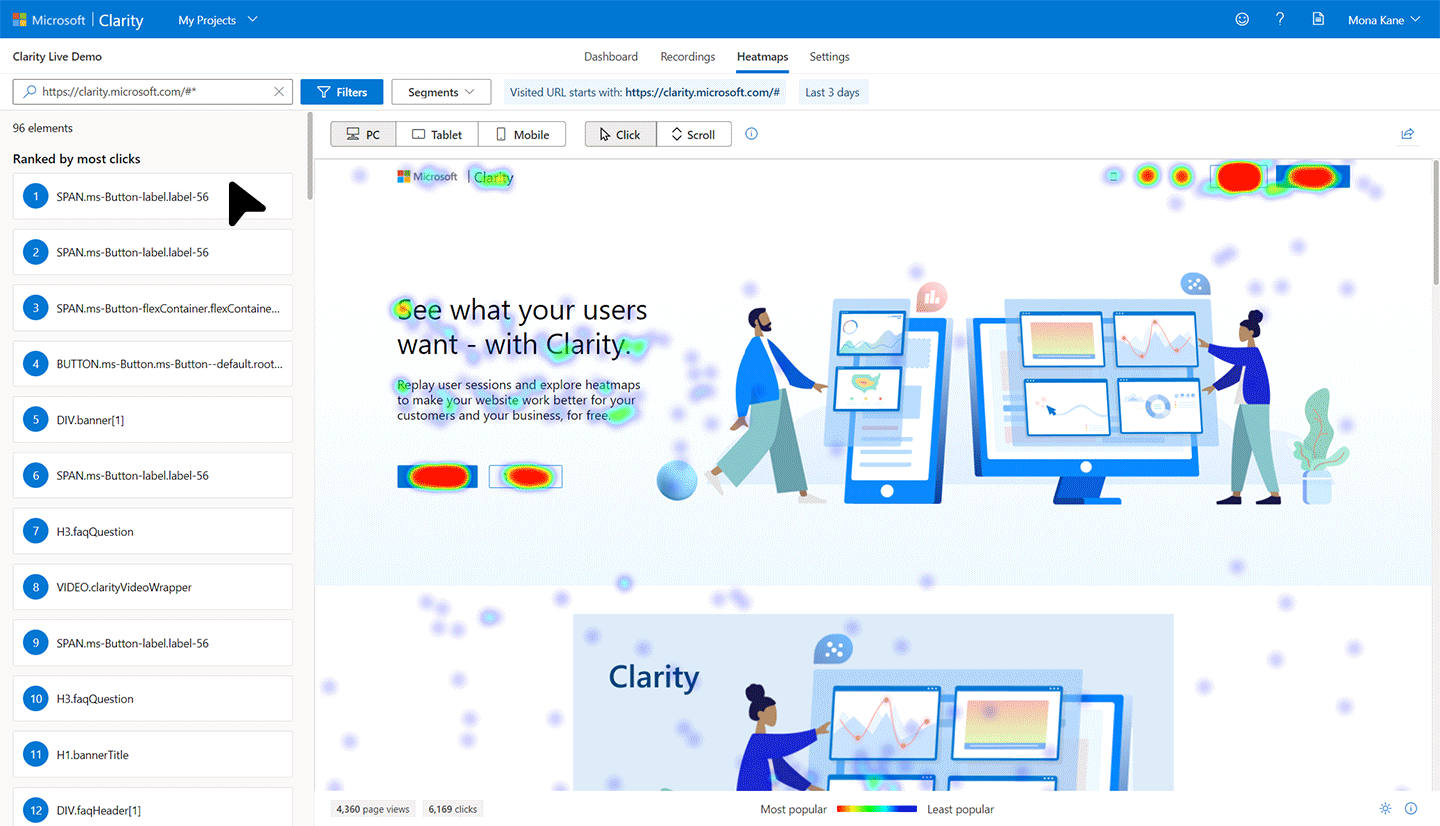The width and height of the screenshot is (1440, 826).
Task: Click the heatmap popularity color gradient legend
Action: [876, 809]
